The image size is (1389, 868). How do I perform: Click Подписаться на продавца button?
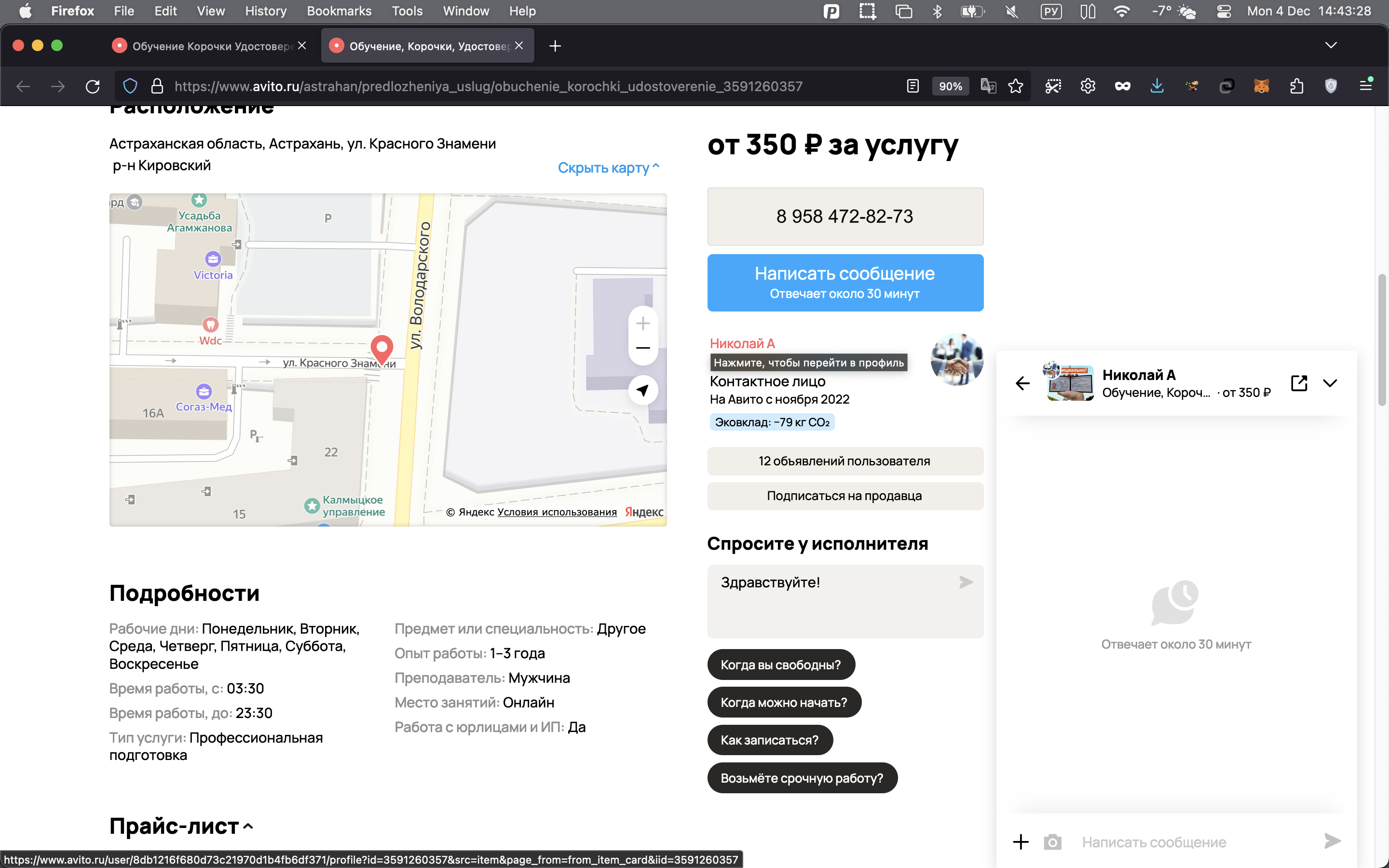[x=845, y=496]
